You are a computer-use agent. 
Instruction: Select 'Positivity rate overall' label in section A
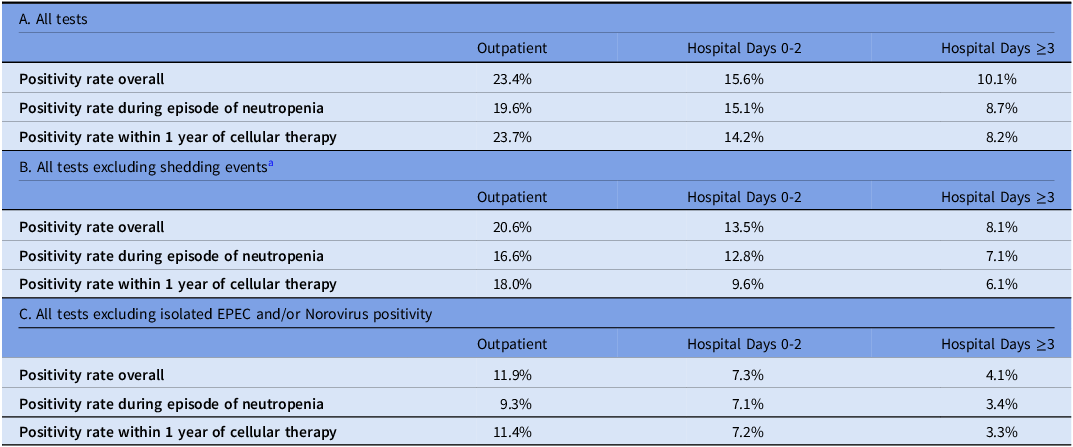coord(92,79)
